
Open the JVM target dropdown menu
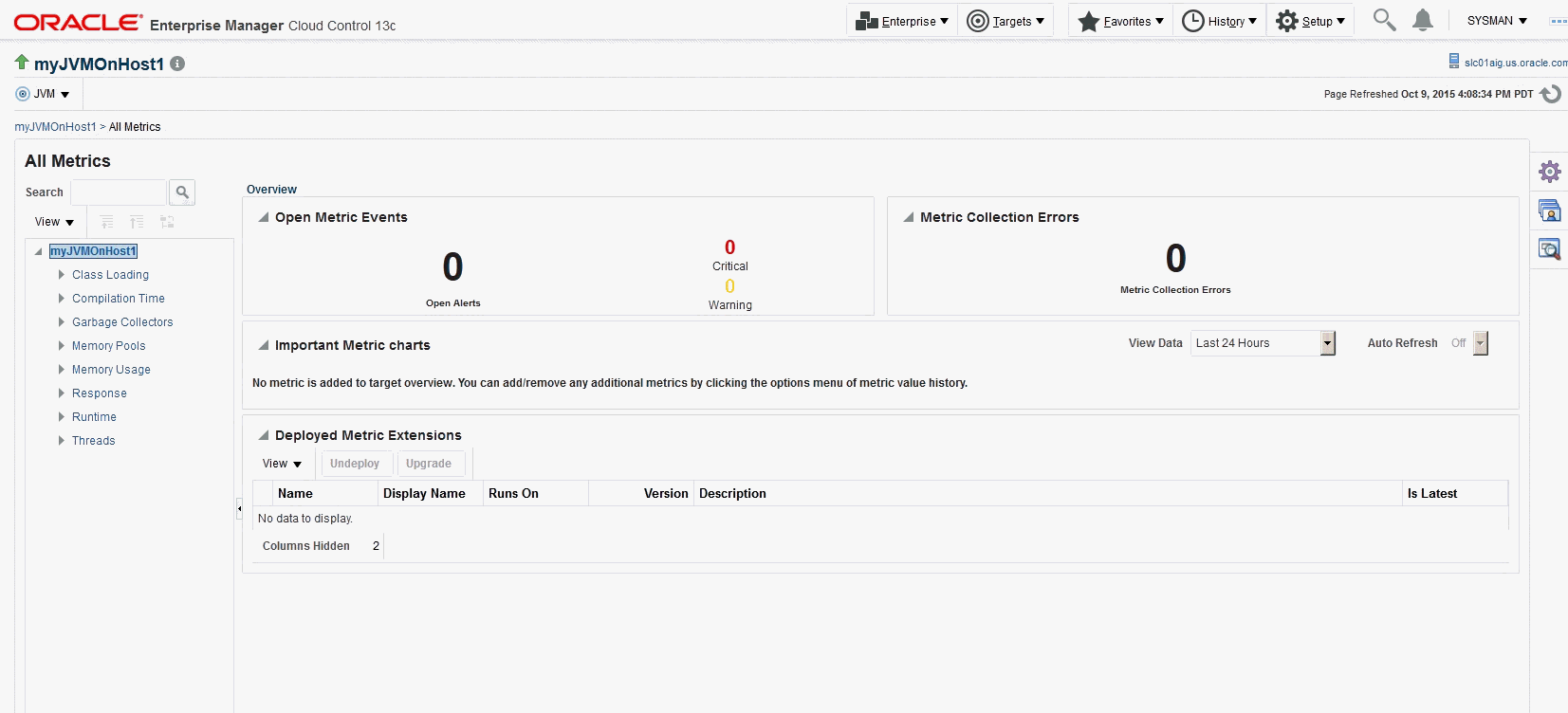43,94
